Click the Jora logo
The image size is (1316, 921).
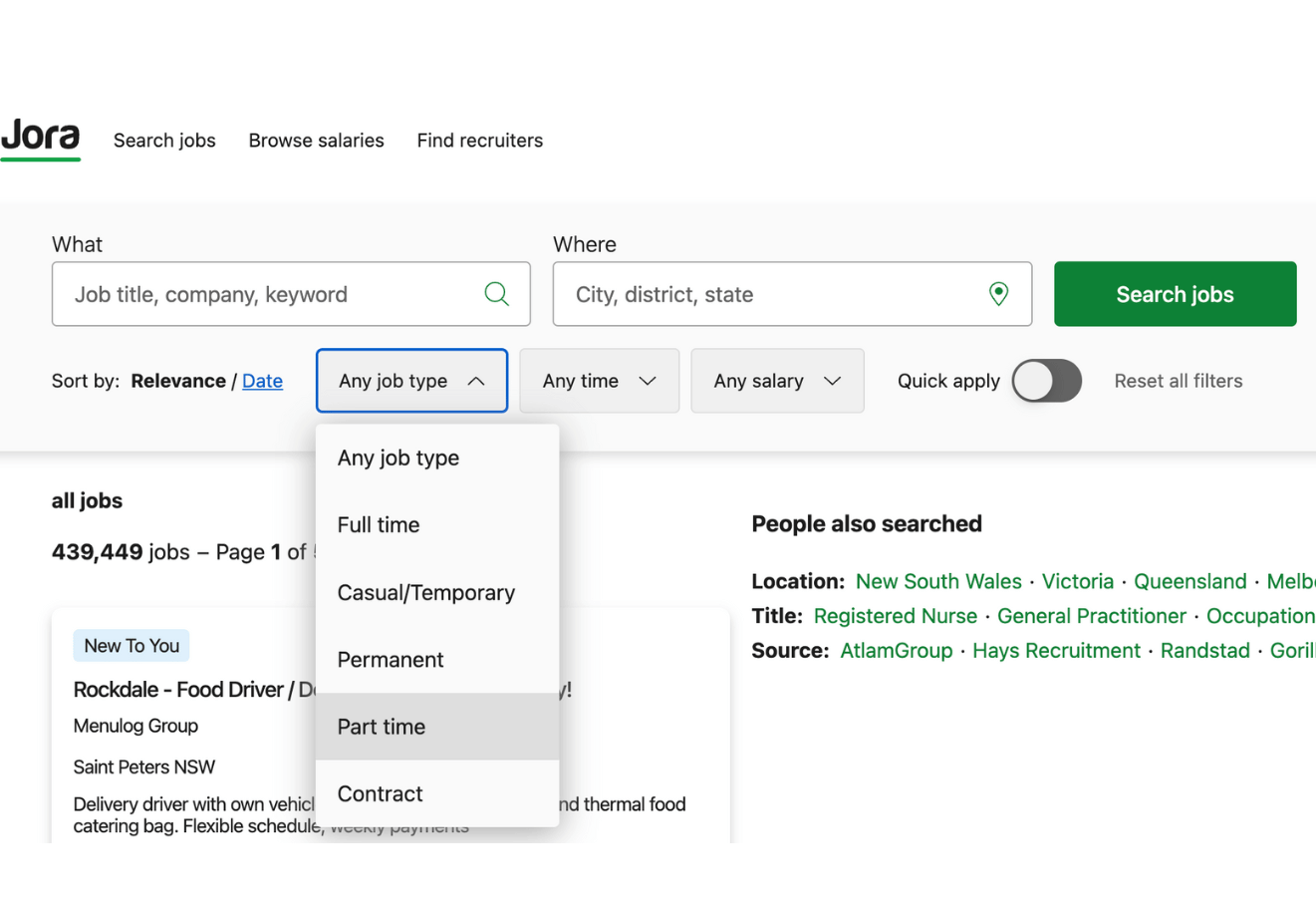(x=40, y=138)
